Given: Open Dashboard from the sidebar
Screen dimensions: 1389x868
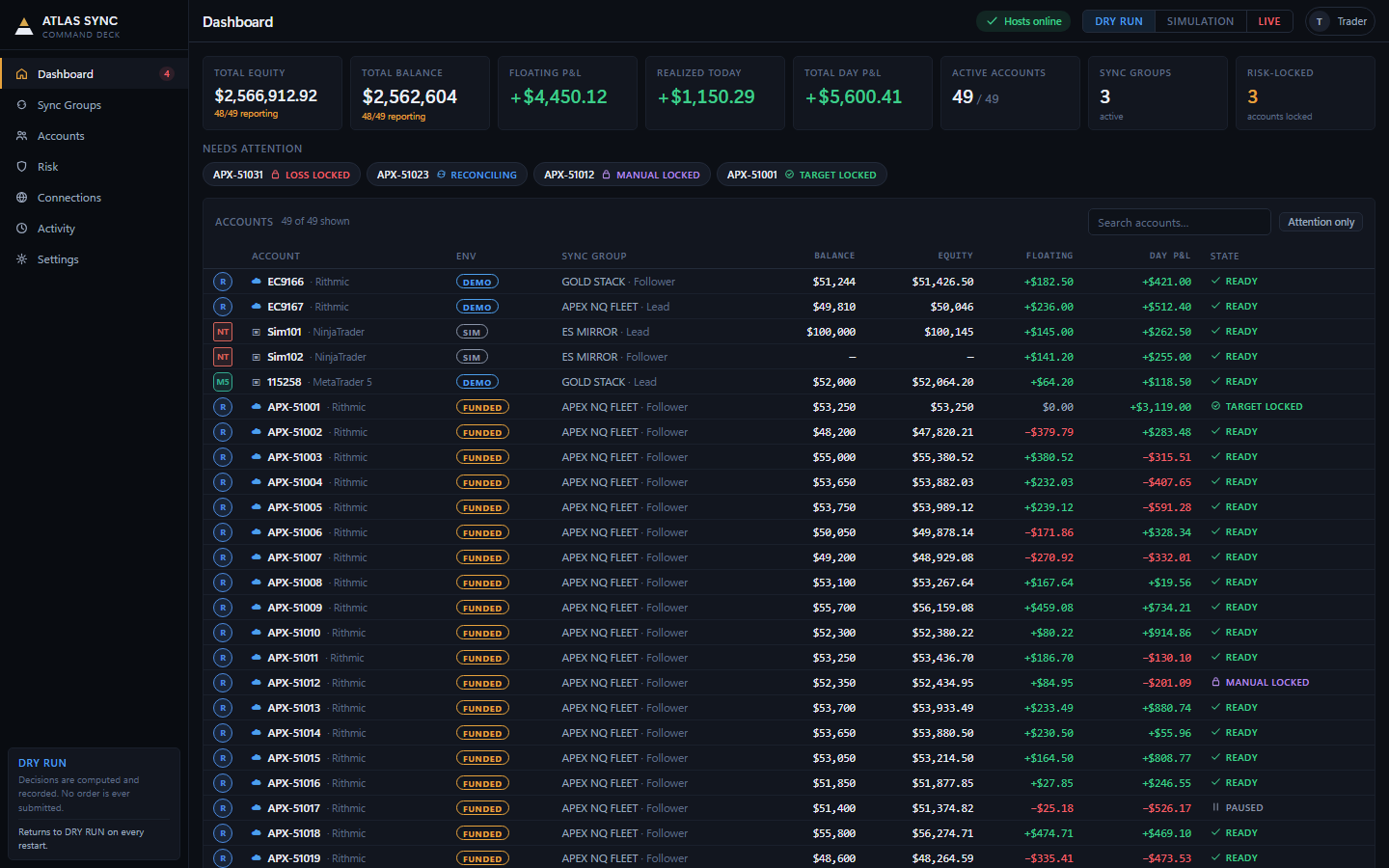Looking at the screenshot, I should (95, 74).
